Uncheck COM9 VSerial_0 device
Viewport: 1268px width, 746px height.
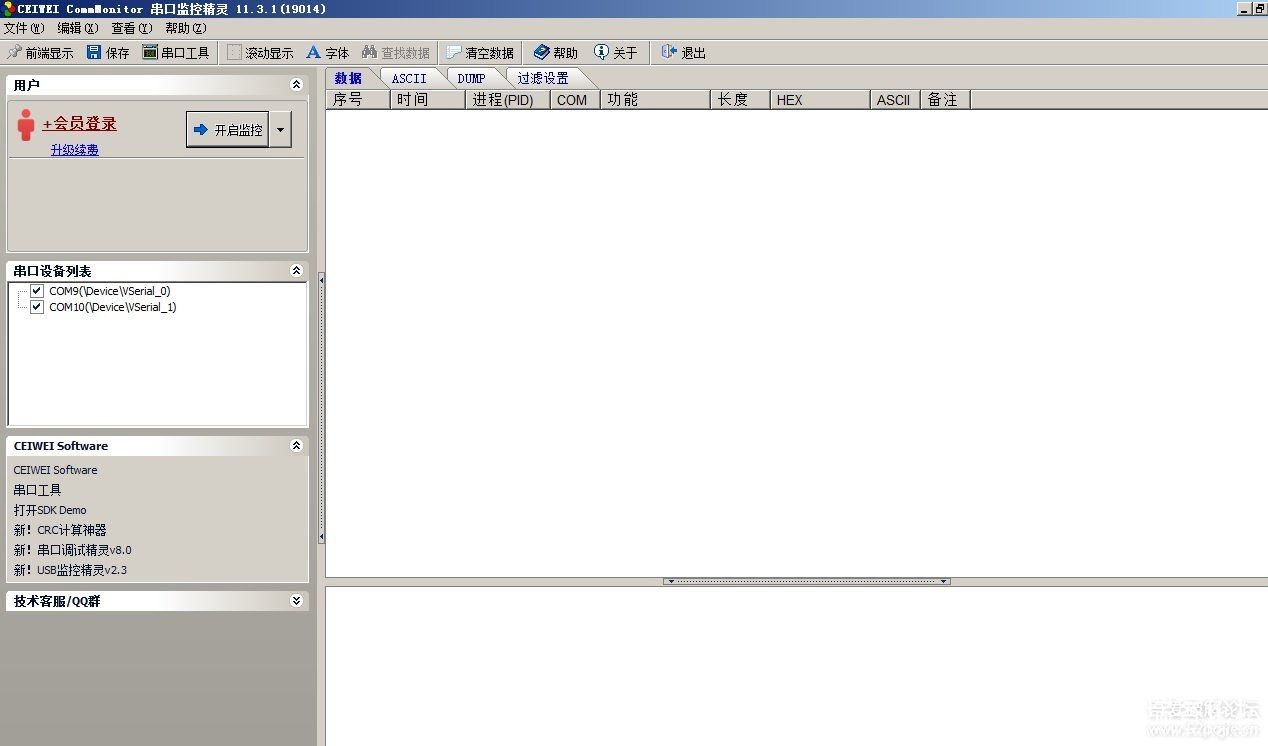[37, 291]
